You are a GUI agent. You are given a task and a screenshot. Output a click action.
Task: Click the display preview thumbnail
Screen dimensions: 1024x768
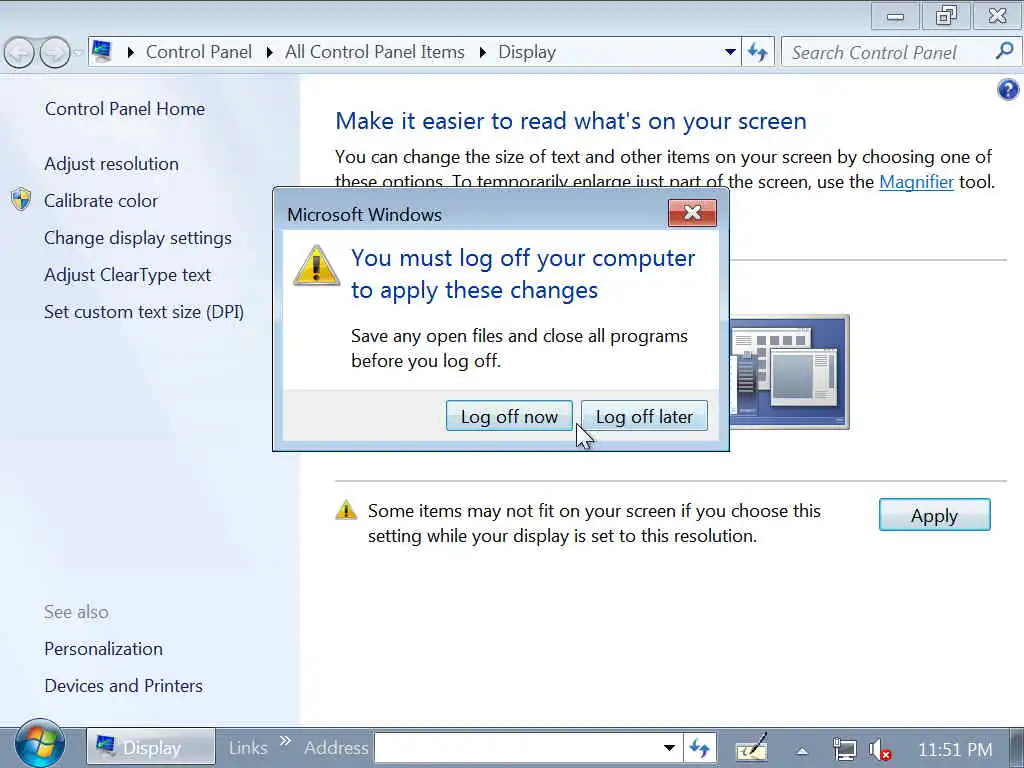click(x=789, y=372)
